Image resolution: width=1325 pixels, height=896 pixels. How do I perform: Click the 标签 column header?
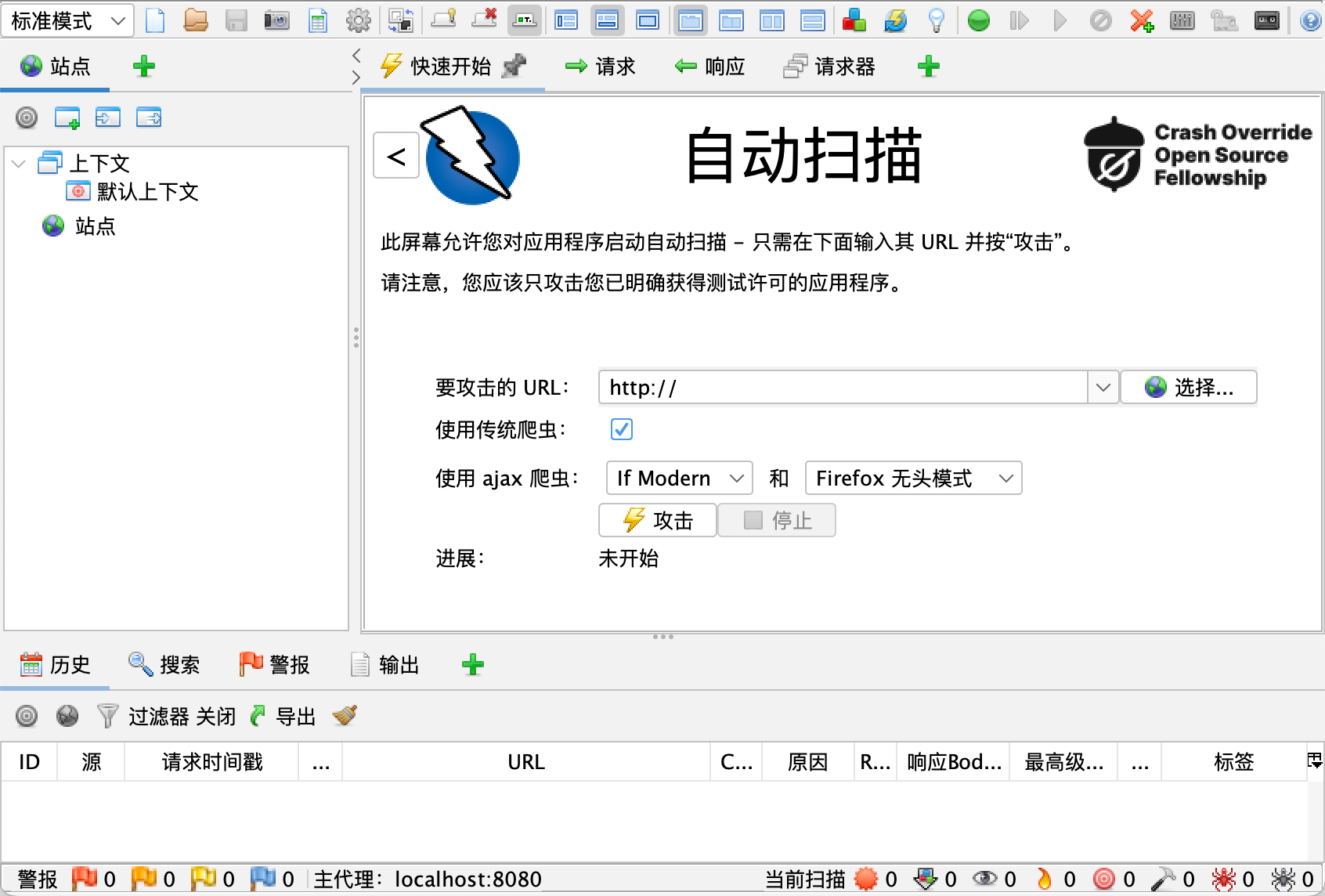[1234, 762]
